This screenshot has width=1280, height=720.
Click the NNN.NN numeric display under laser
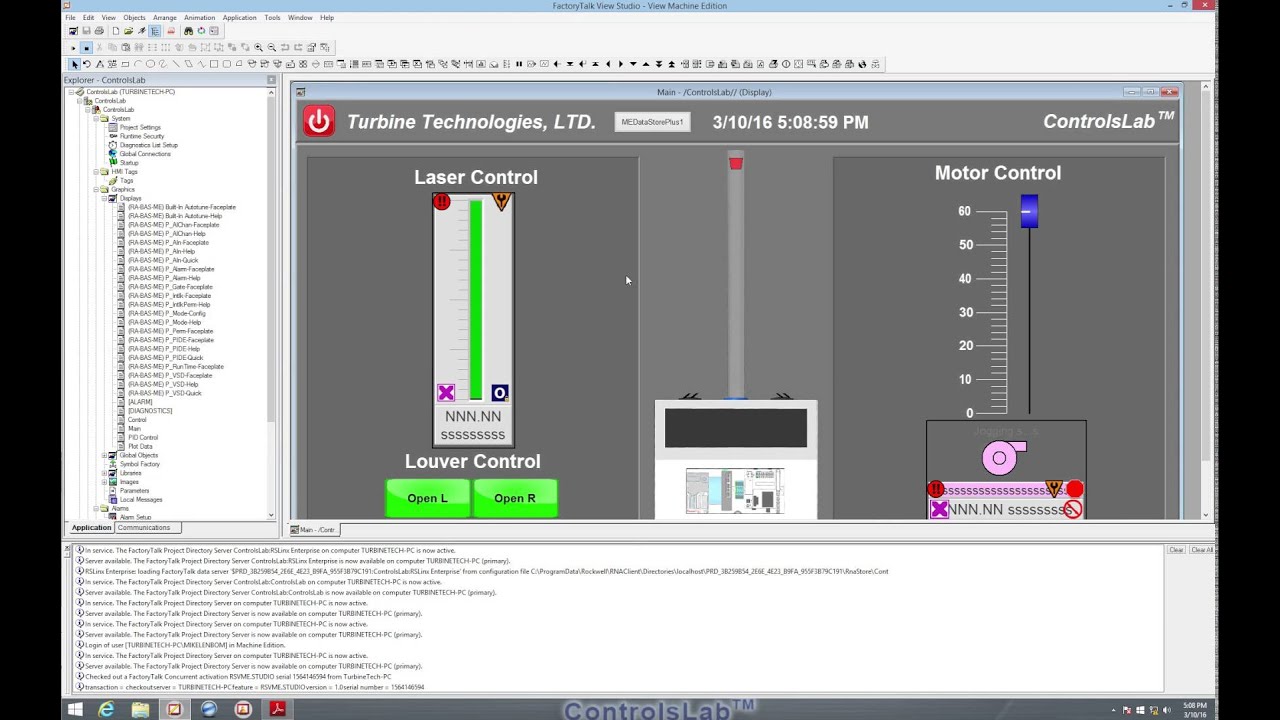473,417
